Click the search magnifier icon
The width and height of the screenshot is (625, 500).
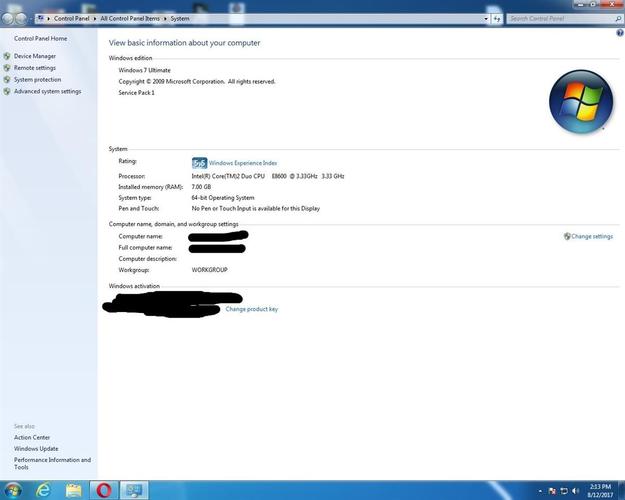pyautogui.click(x=618, y=19)
